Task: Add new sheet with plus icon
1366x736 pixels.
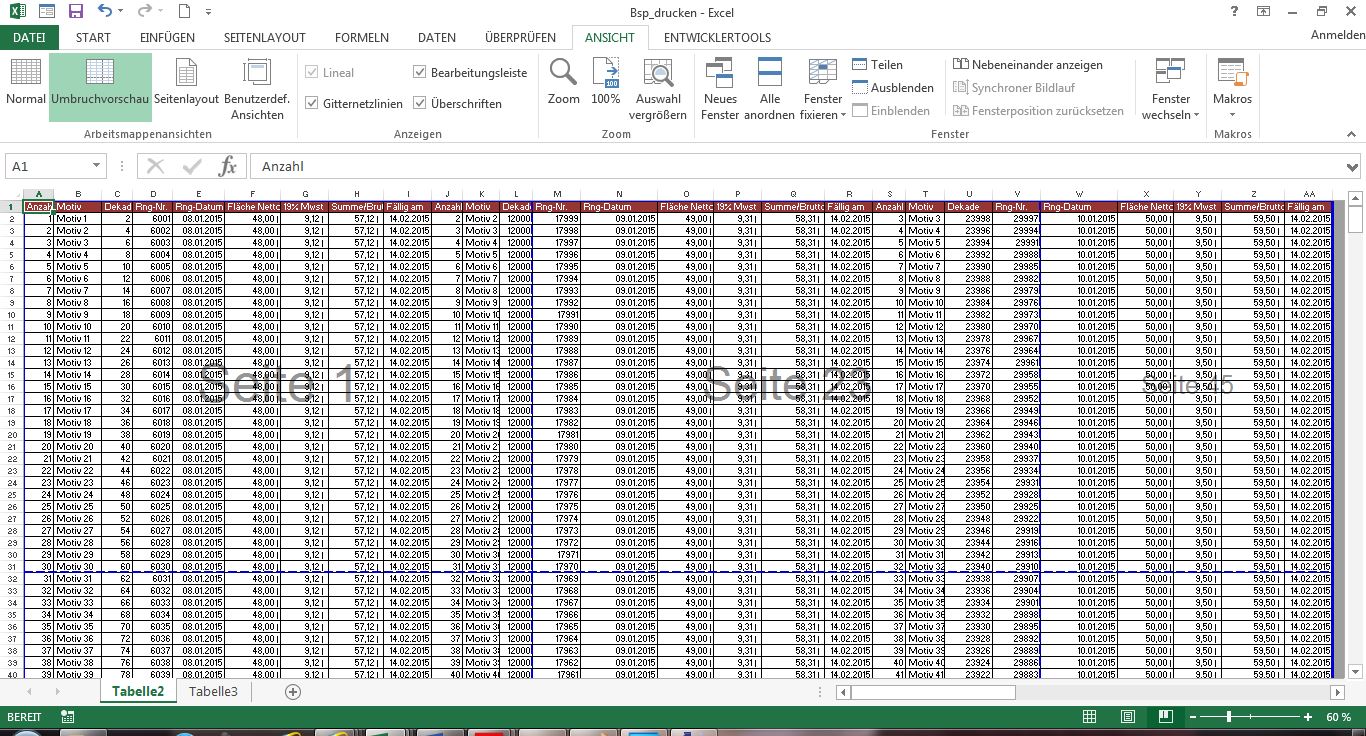Action: 293,691
